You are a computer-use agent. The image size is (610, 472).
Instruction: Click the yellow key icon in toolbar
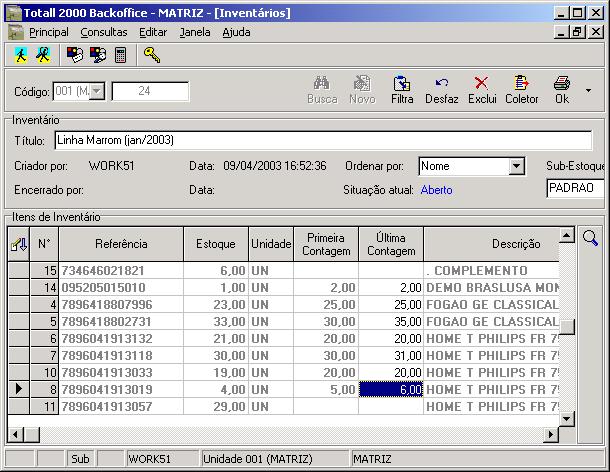(152, 54)
